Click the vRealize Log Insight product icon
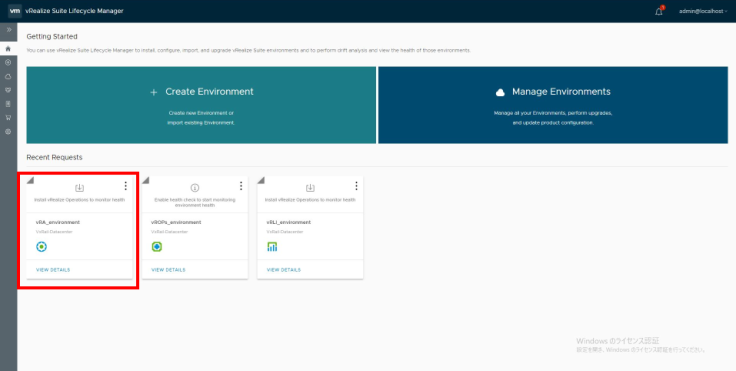Viewport: 736px width, 371px height. tap(272, 247)
